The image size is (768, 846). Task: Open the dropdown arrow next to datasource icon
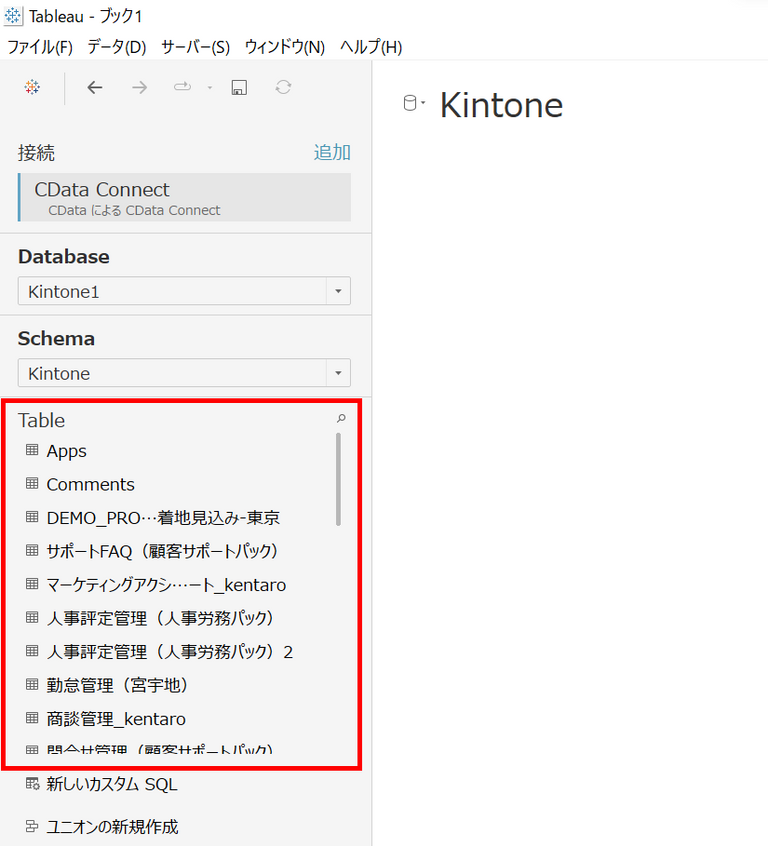tap(423, 103)
